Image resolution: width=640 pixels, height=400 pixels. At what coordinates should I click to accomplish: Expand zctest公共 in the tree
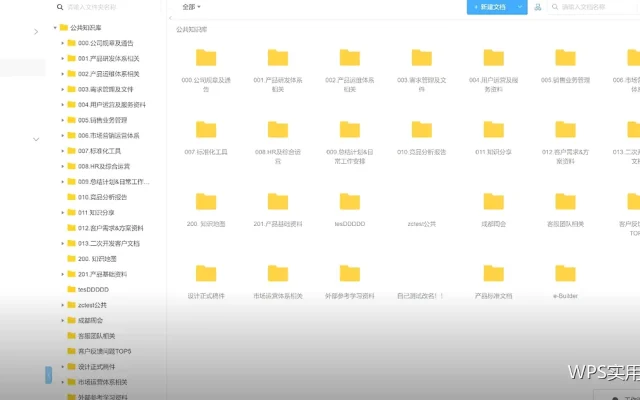tap(62, 305)
